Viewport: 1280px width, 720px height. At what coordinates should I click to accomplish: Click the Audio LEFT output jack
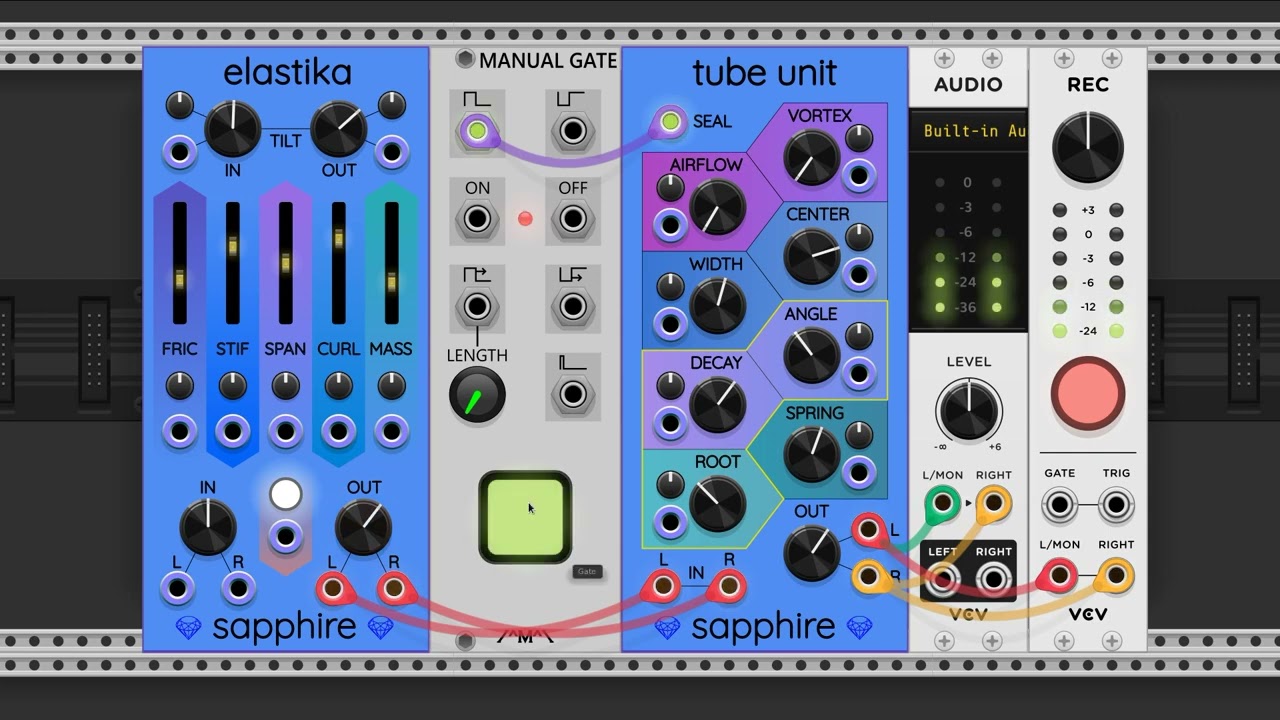tap(942, 578)
